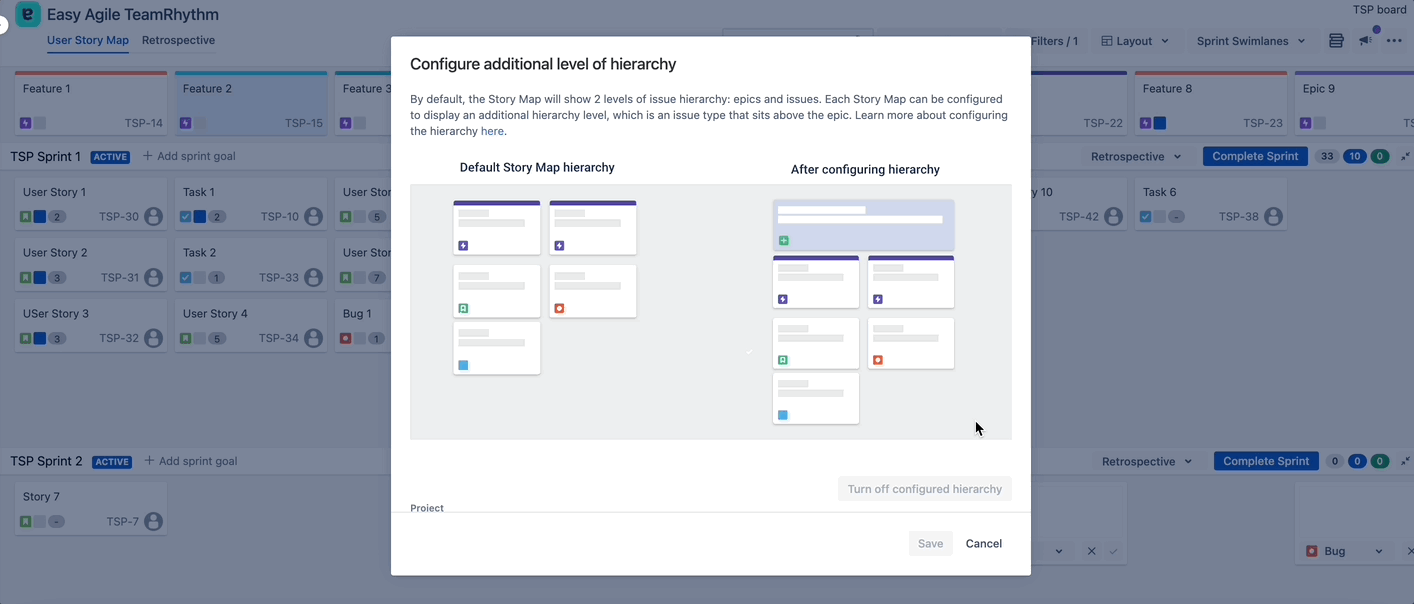The image size is (1414, 604).
Task: Open the three-dot more options menu
Action: pyautogui.click(x=1394, y=41)
